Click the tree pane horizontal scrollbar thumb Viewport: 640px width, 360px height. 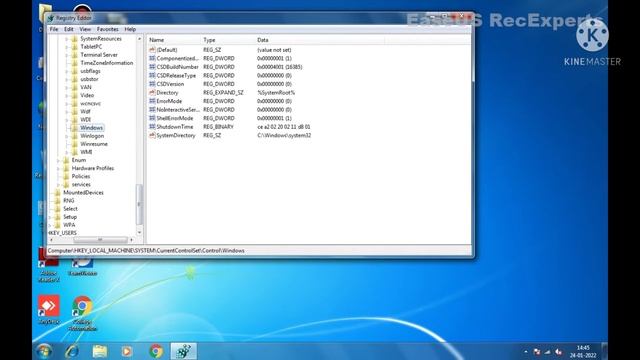pos(100,240)
